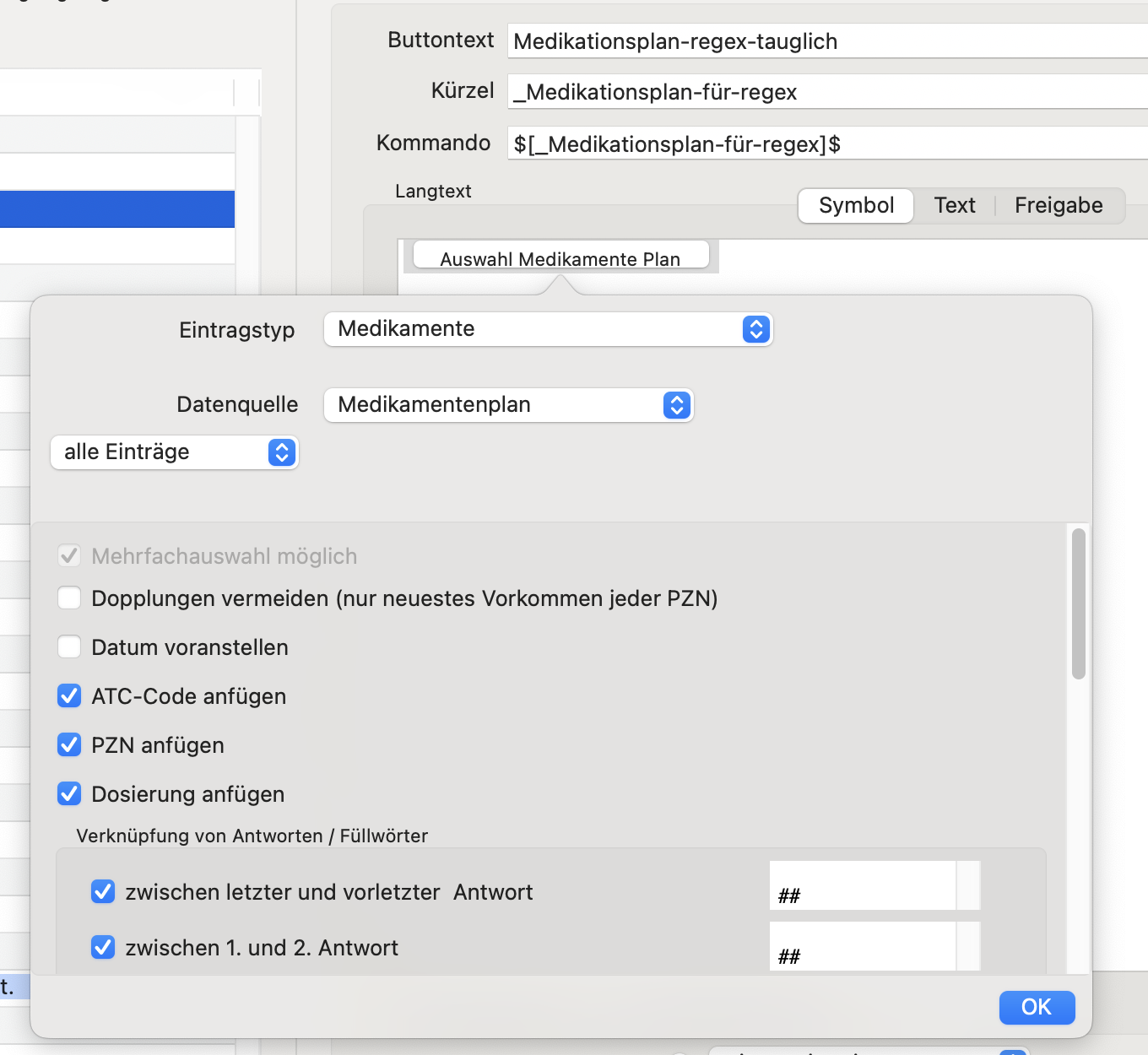Viewport: 1148px width, 1055px height.
Task: Toggle Dosierung anfügen checkbox
Action: [69, 794]
